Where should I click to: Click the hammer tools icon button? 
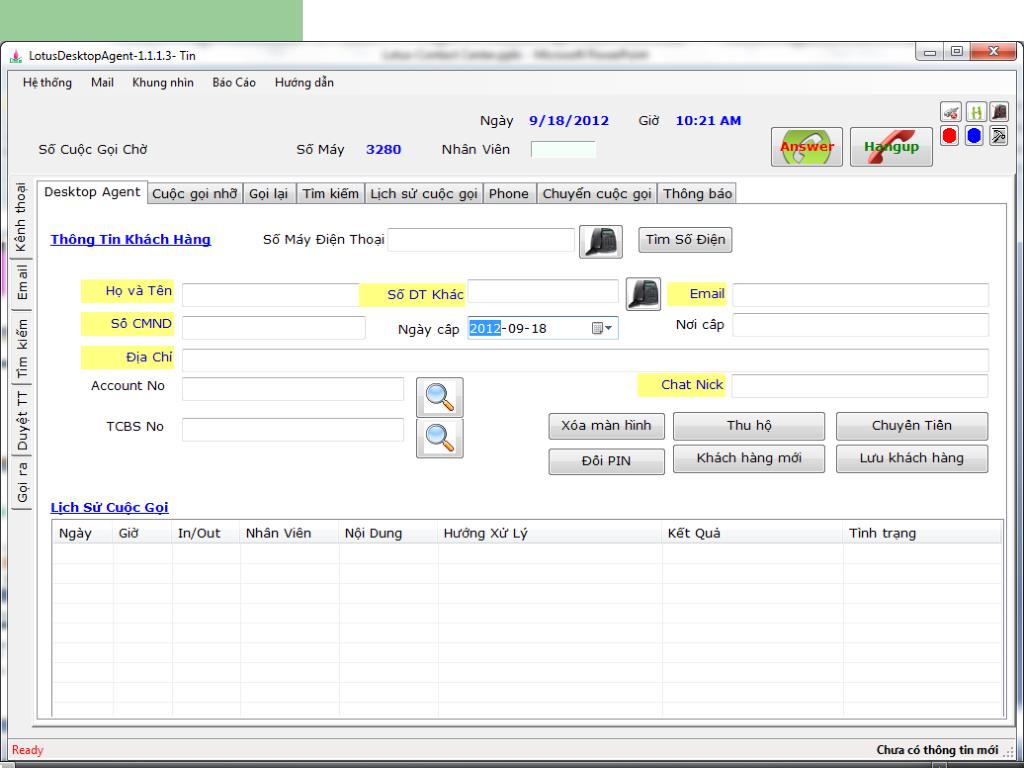(x=998, y=136)
